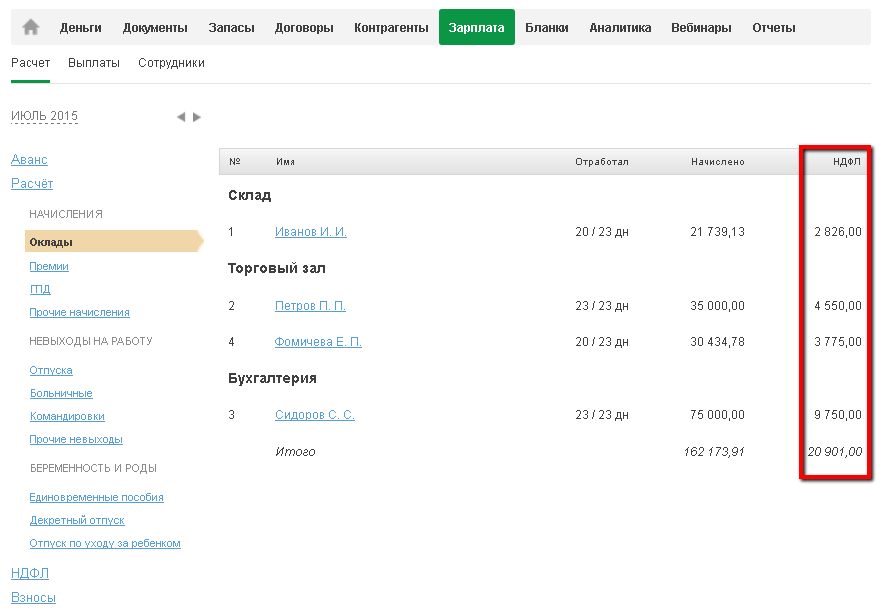The width and height of the screenshot is (882, 616).
Task: Switch to the Выплаты subtab
Action: coord(94,63)
